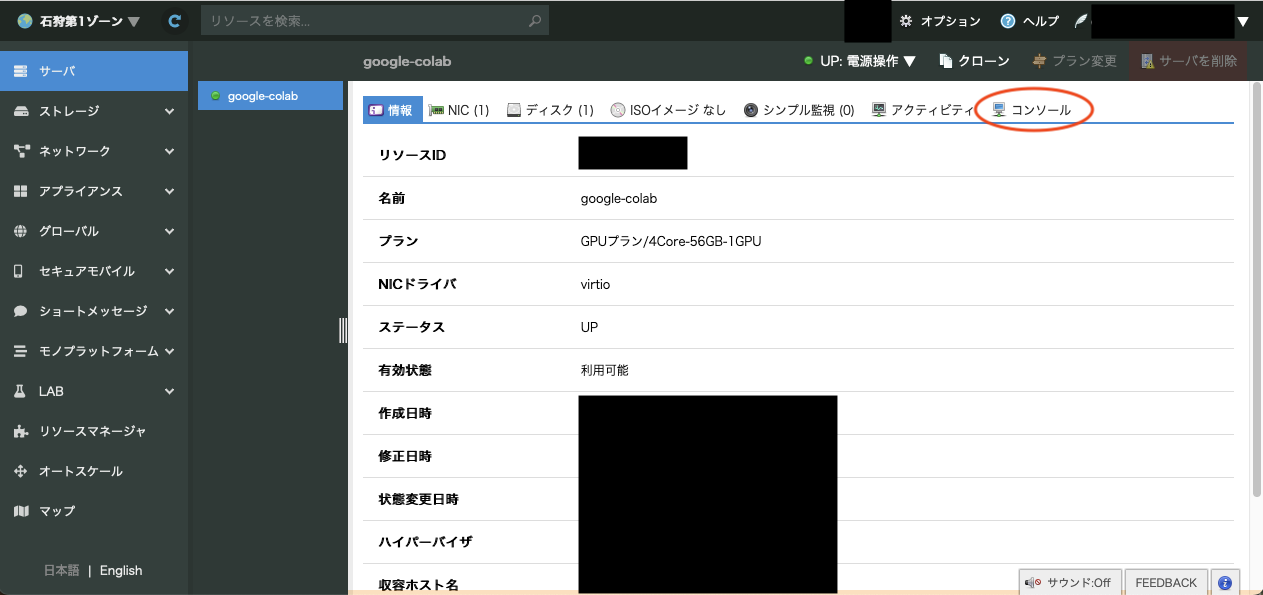Viewport: 1263px width, 595px height.
Task: Click the ステータス value UP
Action: click(x=590, y=327)
